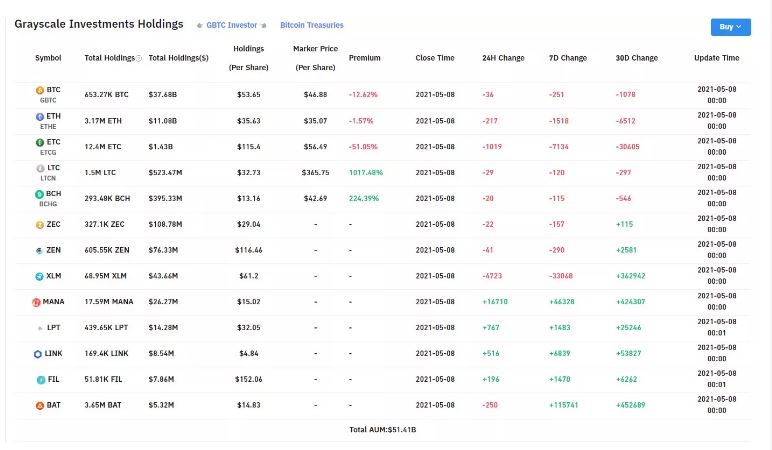Click the $14.28M LPT holdings value
772x450 pixels.
pyautogui.click(x=163, y=328)
